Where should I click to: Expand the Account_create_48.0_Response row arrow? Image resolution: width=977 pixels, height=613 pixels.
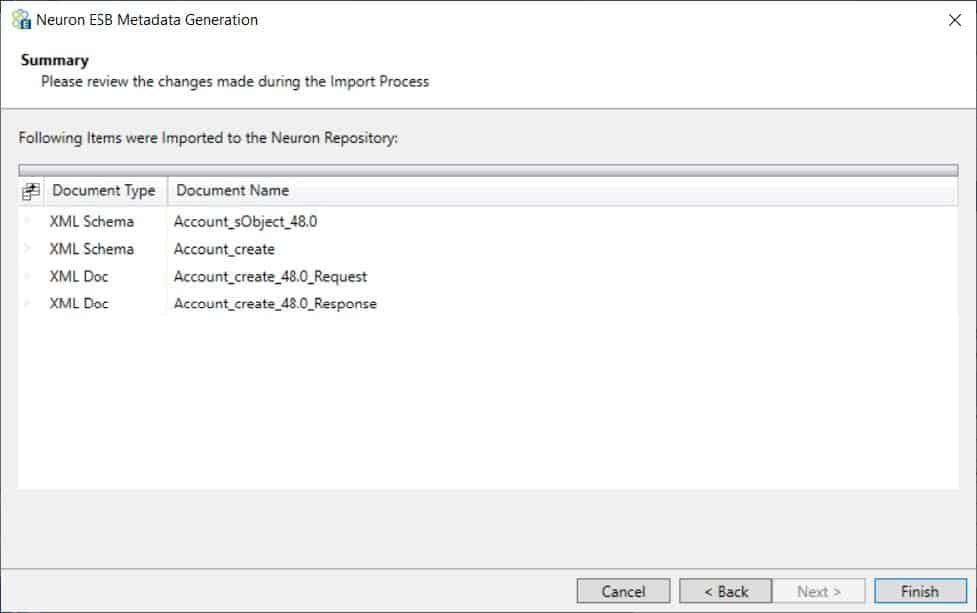click(x=27, y=303)
